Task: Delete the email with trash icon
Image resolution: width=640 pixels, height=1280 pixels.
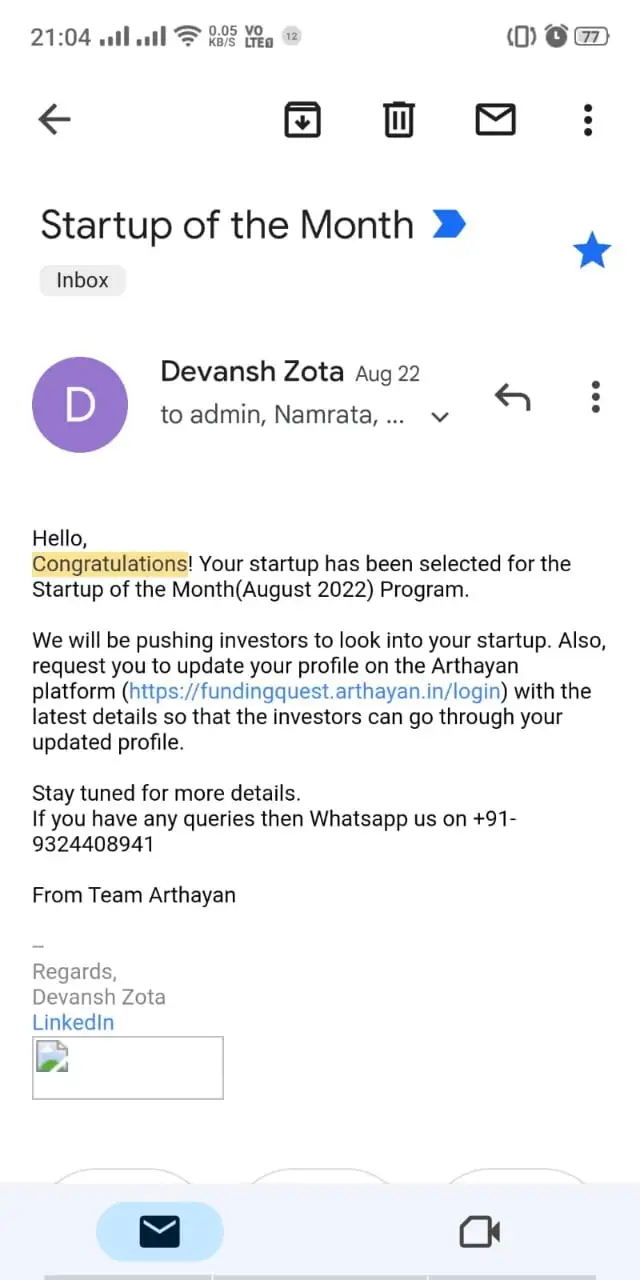Action: tap(399, 120)
